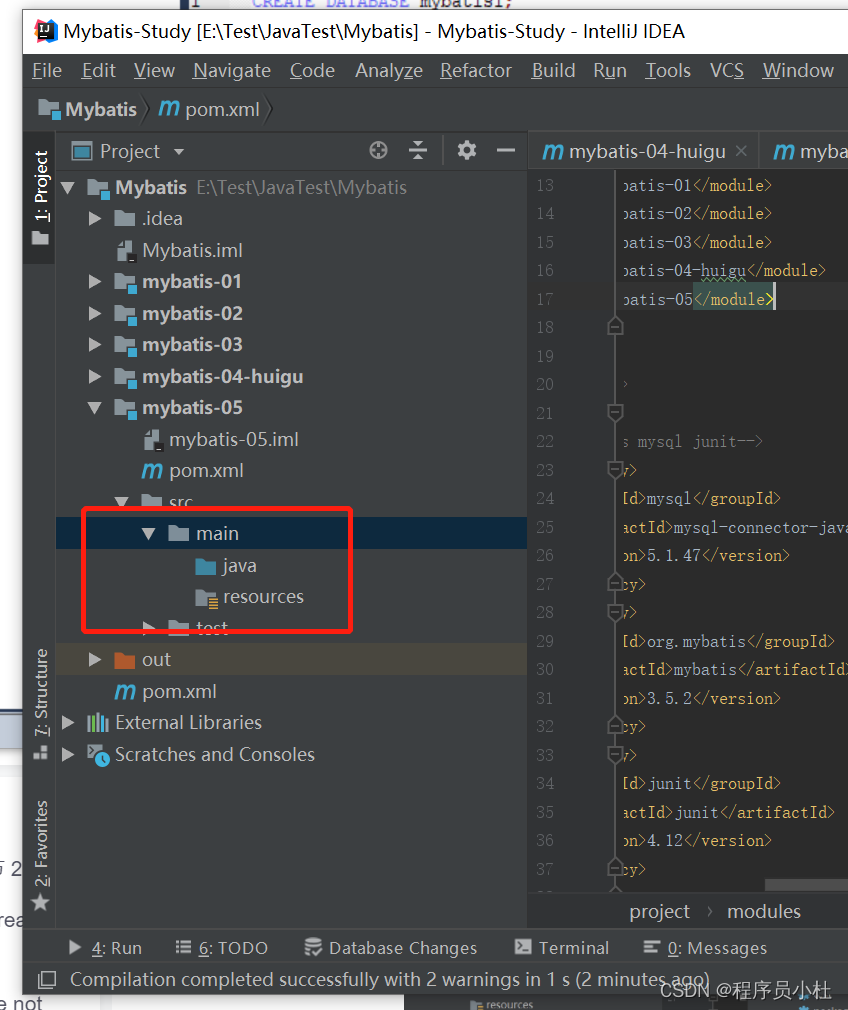
Task: Select mybatis-05.iml file in tree
Action: click(291, 440)
